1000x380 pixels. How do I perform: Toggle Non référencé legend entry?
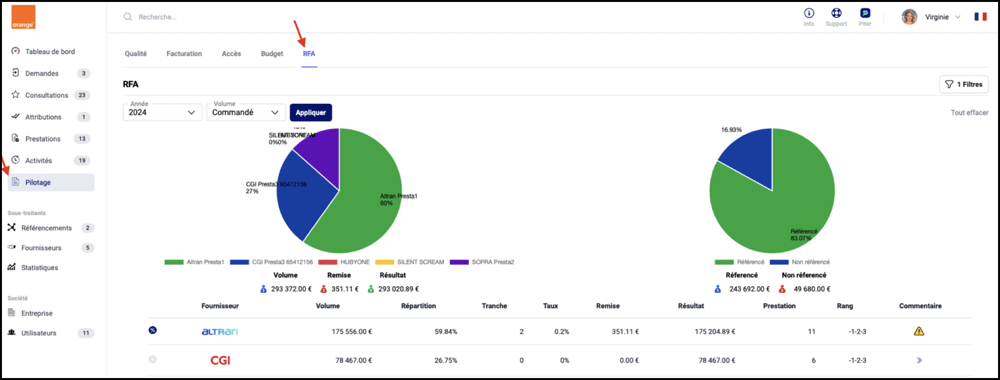click(800, 262)
